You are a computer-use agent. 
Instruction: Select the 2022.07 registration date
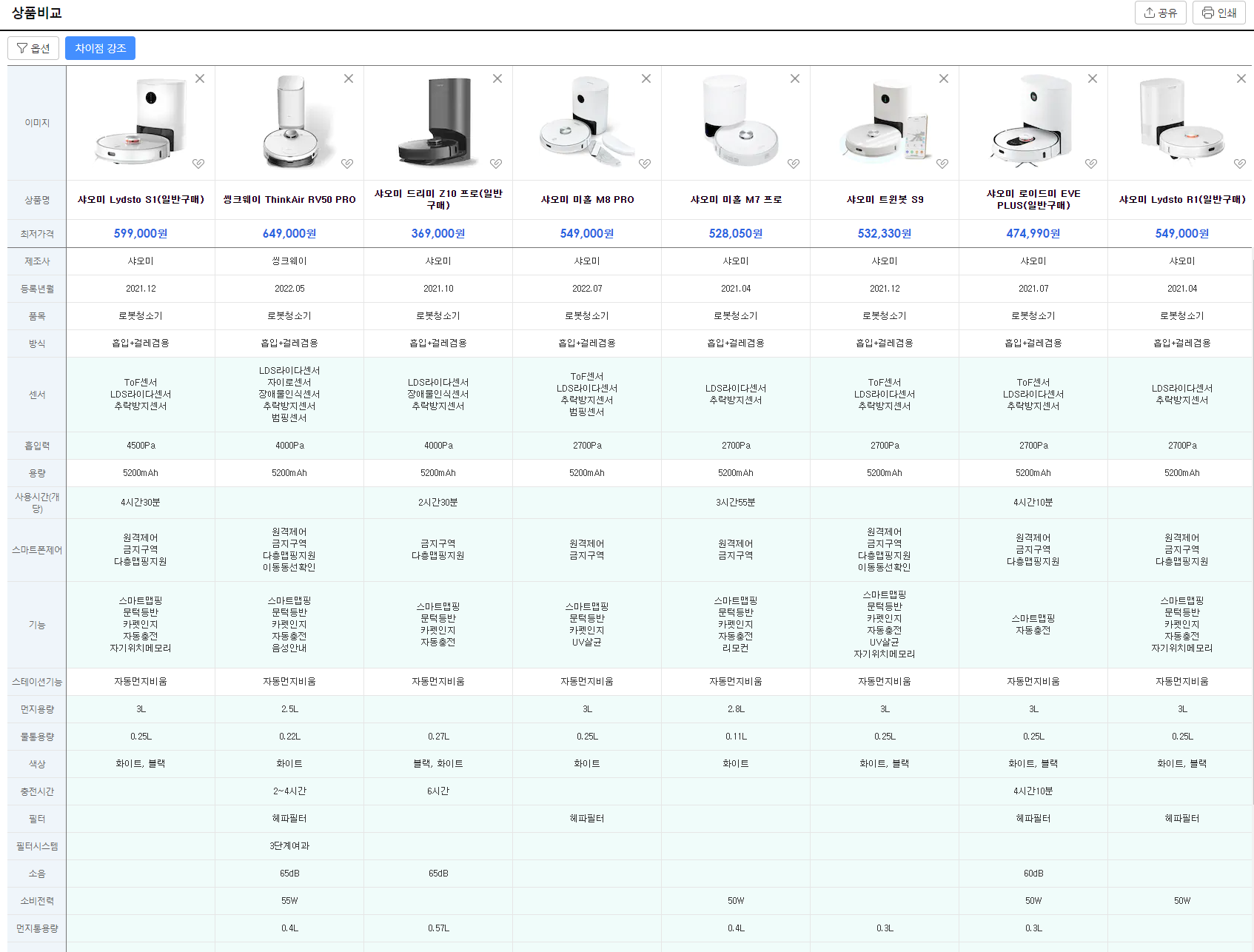[x=587, y=289]
